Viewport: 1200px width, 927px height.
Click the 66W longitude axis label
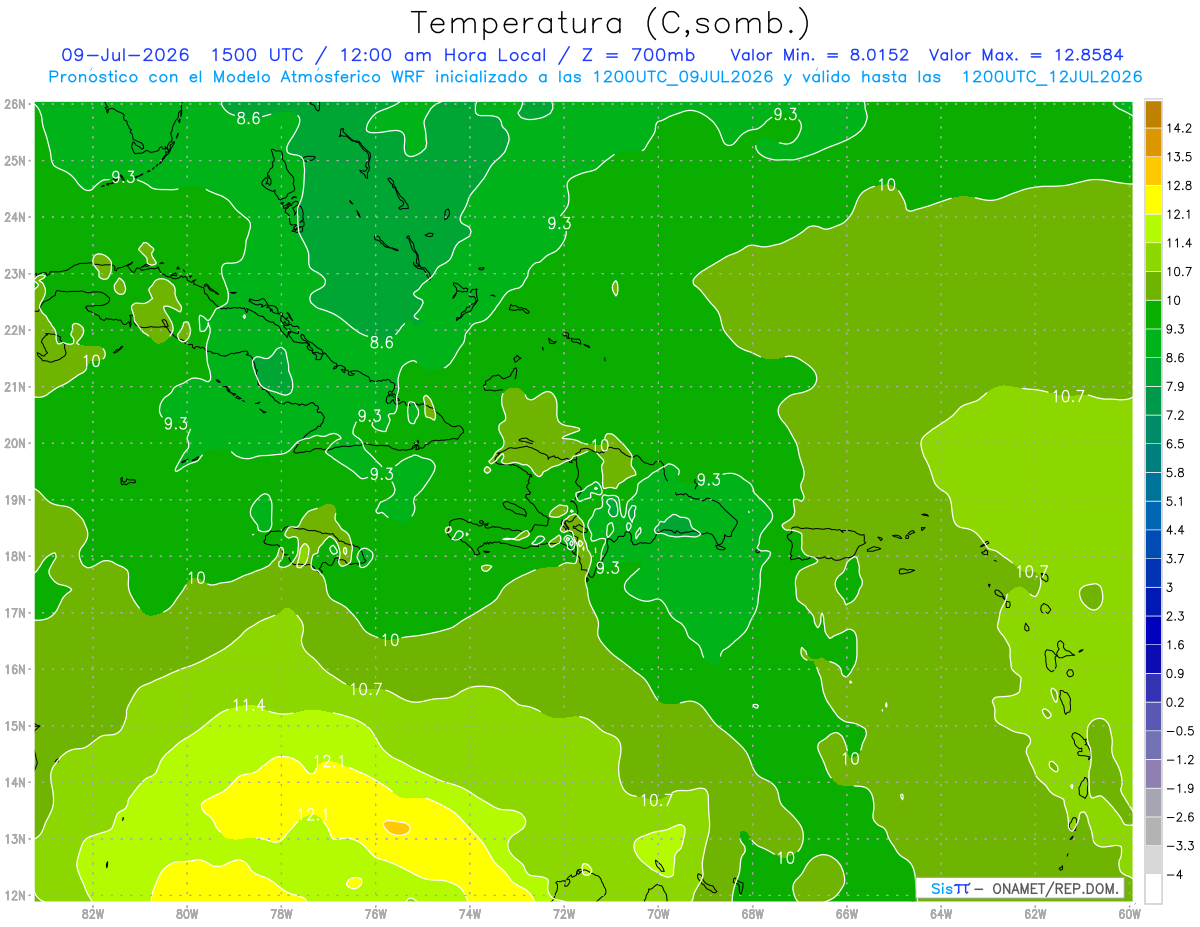pyautogui.click(x=847, y=913)
